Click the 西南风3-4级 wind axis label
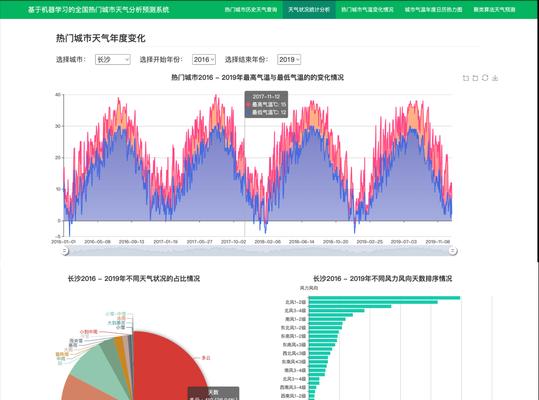 (x=293, y=388)
